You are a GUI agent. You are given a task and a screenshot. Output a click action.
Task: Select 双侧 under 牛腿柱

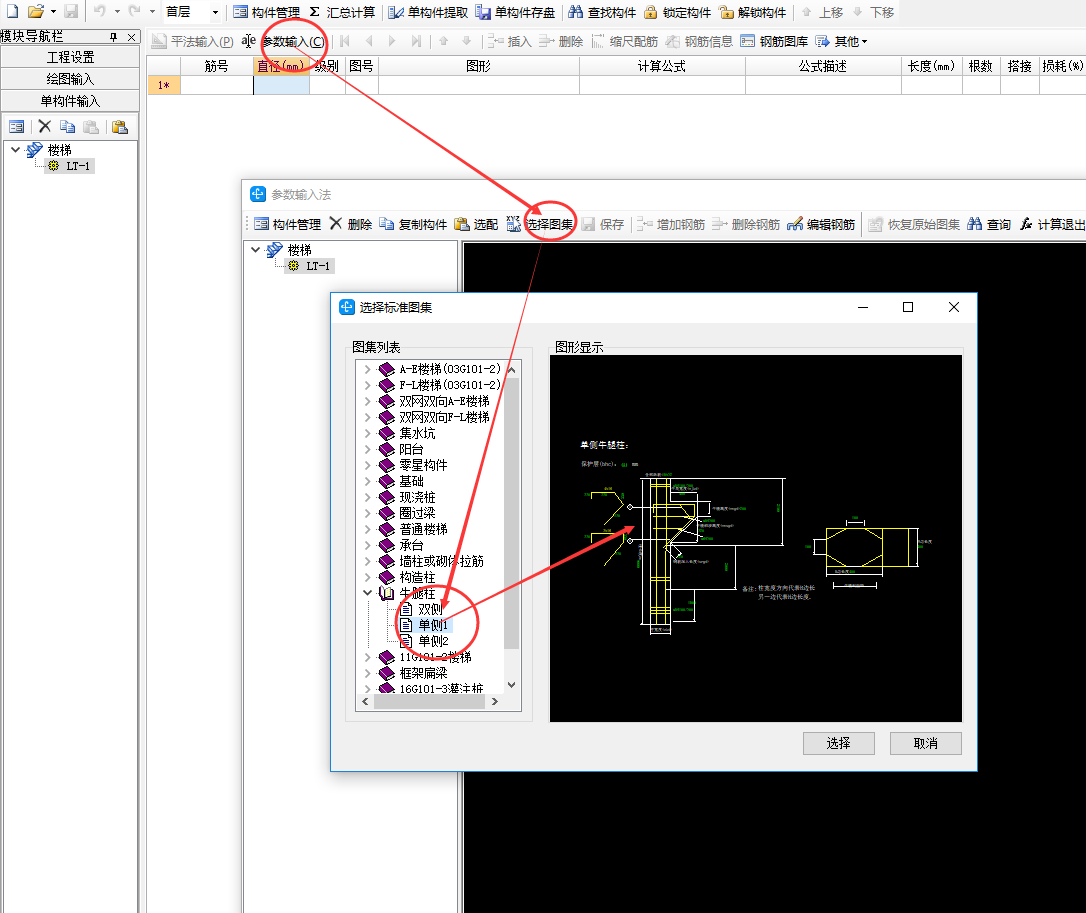click(x=430, y=610)
